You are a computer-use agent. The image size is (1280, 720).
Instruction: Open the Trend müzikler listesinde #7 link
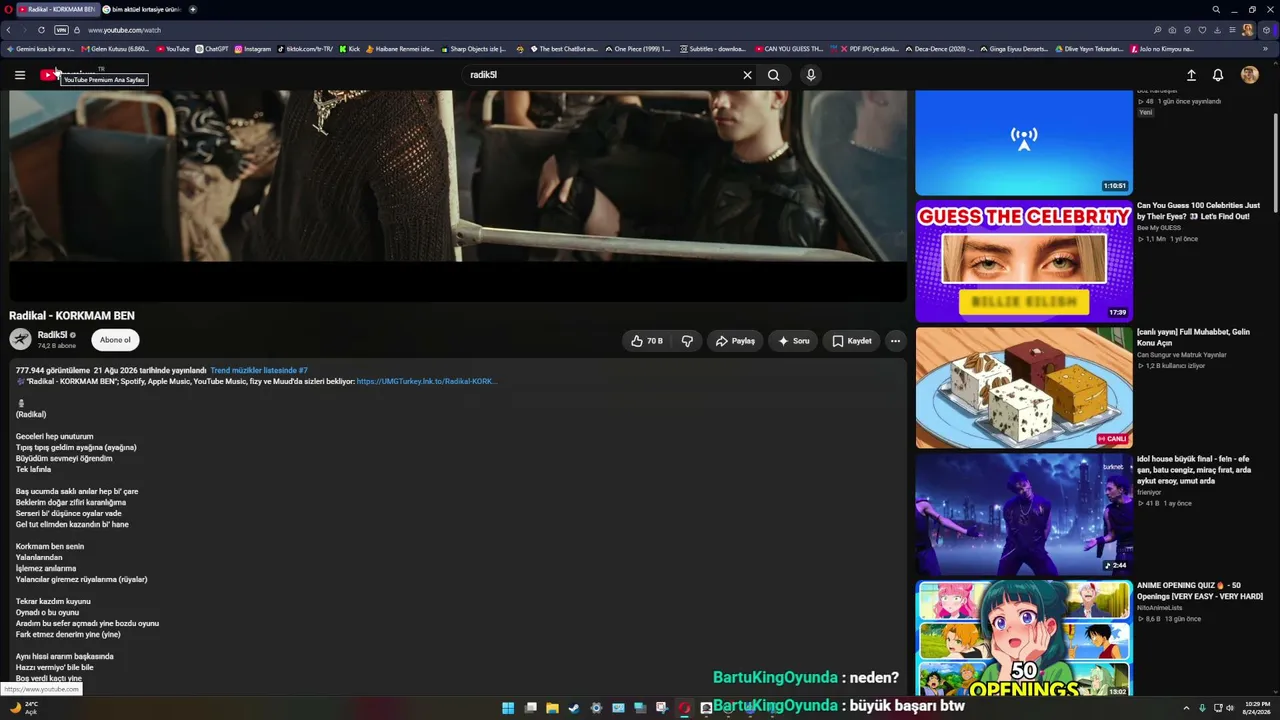[259, 370]
